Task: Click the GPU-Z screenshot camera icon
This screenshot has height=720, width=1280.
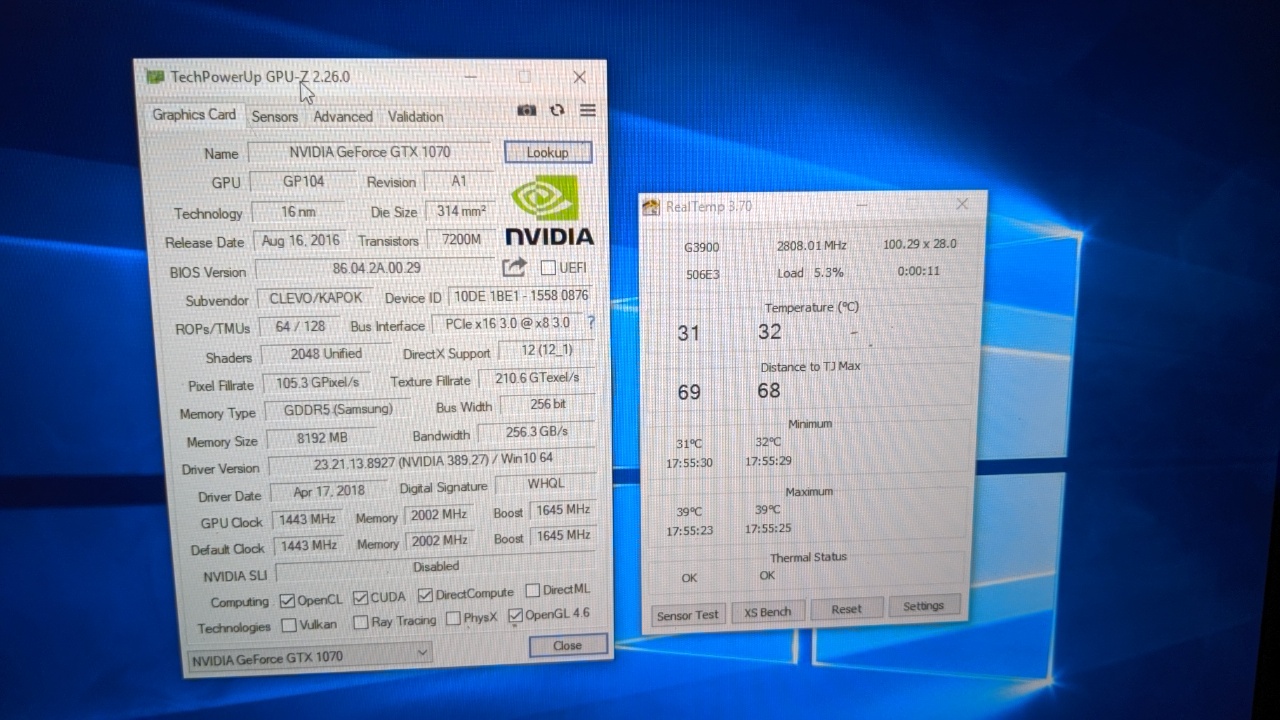Action: click(527, 111)
